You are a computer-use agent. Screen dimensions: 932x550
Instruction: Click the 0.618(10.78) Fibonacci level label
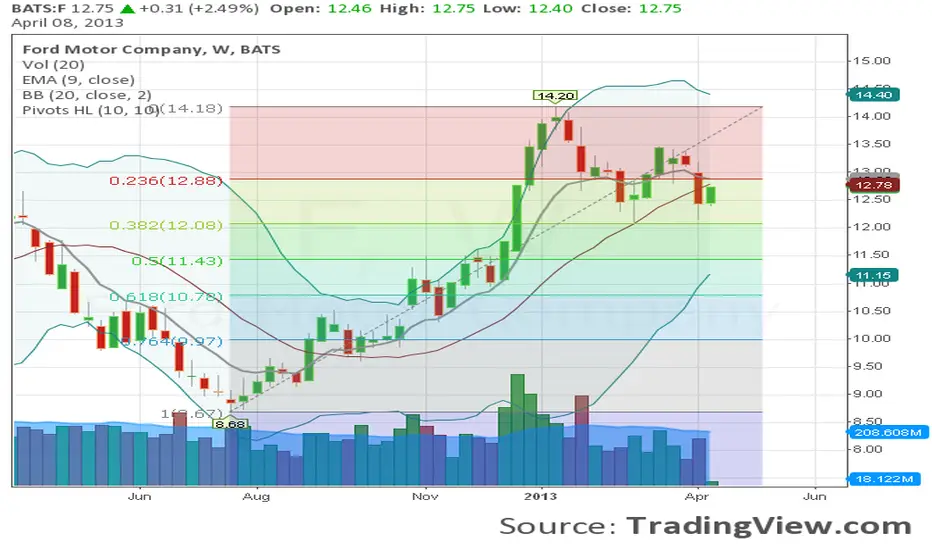point(166,296)
